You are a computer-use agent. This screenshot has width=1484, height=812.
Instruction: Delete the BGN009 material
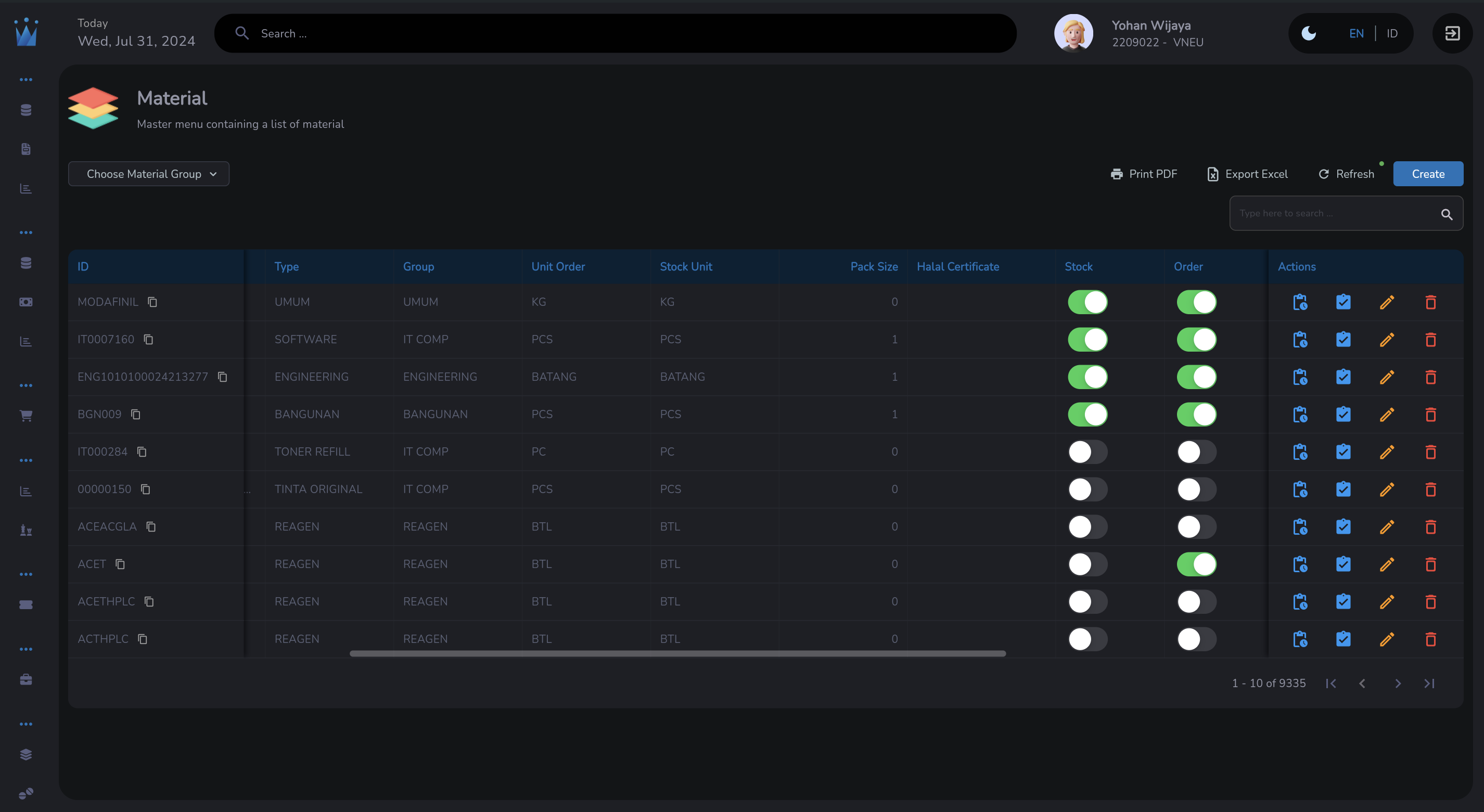pos(1430,414)
